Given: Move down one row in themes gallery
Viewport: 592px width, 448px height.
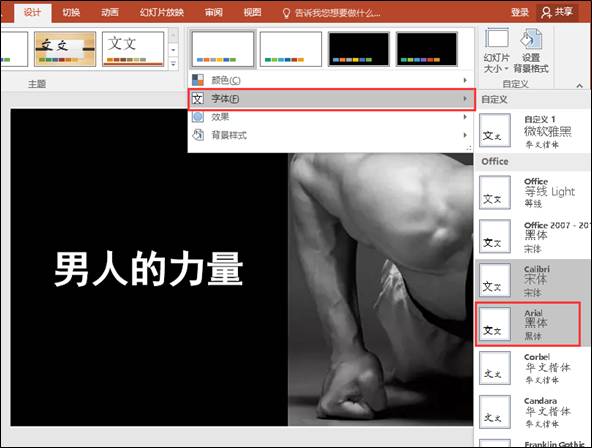Looking at the screenshot, I should [x=173, y=50].
